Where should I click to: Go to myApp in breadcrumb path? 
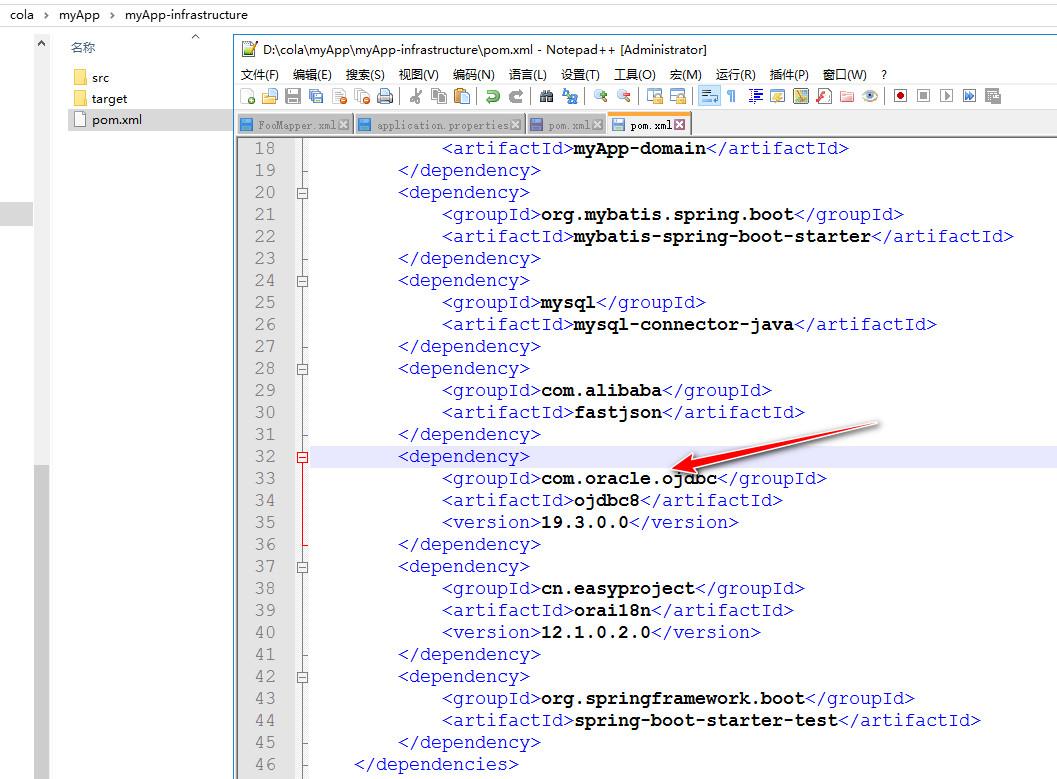(79, 15)
